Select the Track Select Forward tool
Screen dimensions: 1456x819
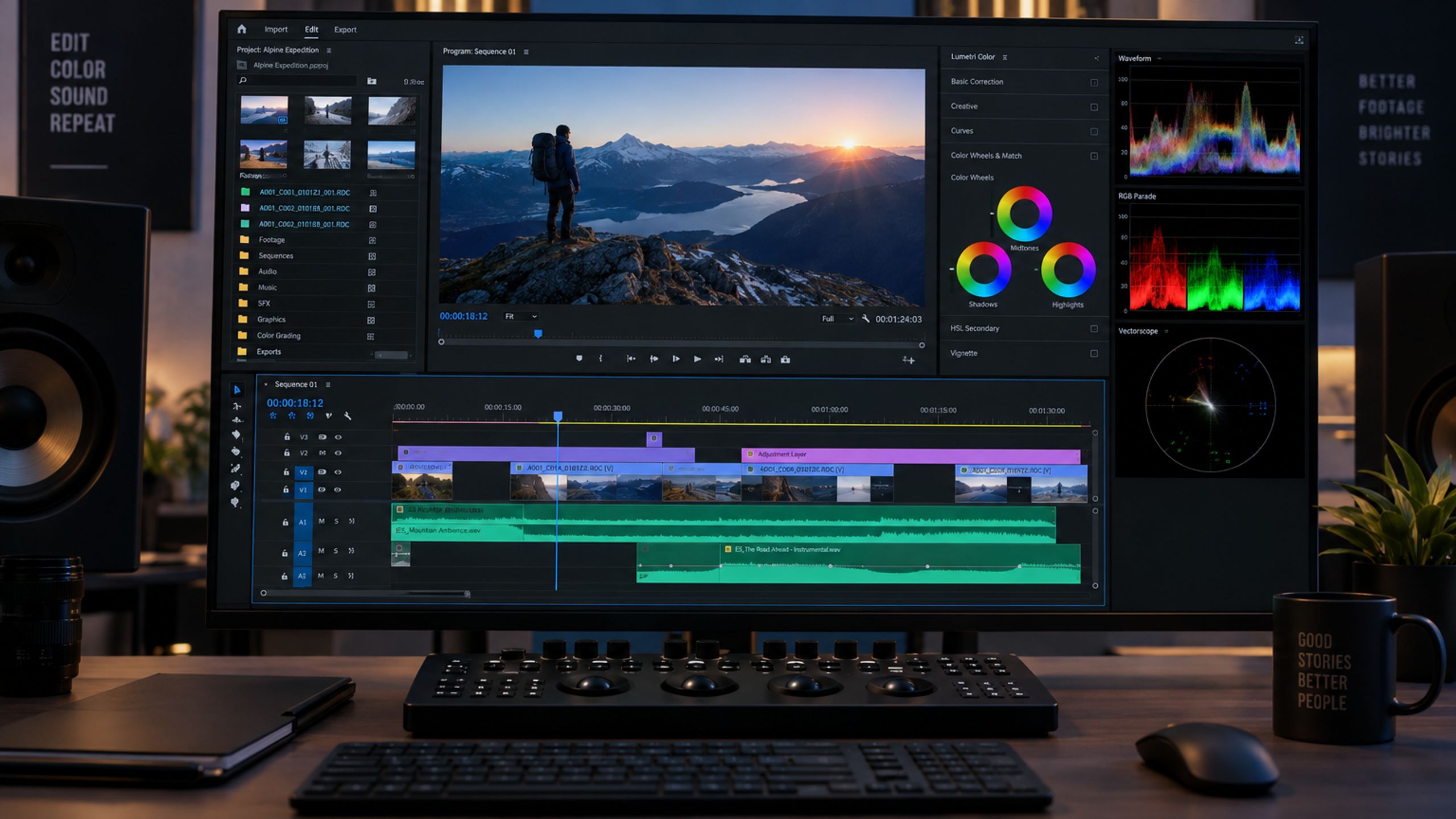[237, 406]
